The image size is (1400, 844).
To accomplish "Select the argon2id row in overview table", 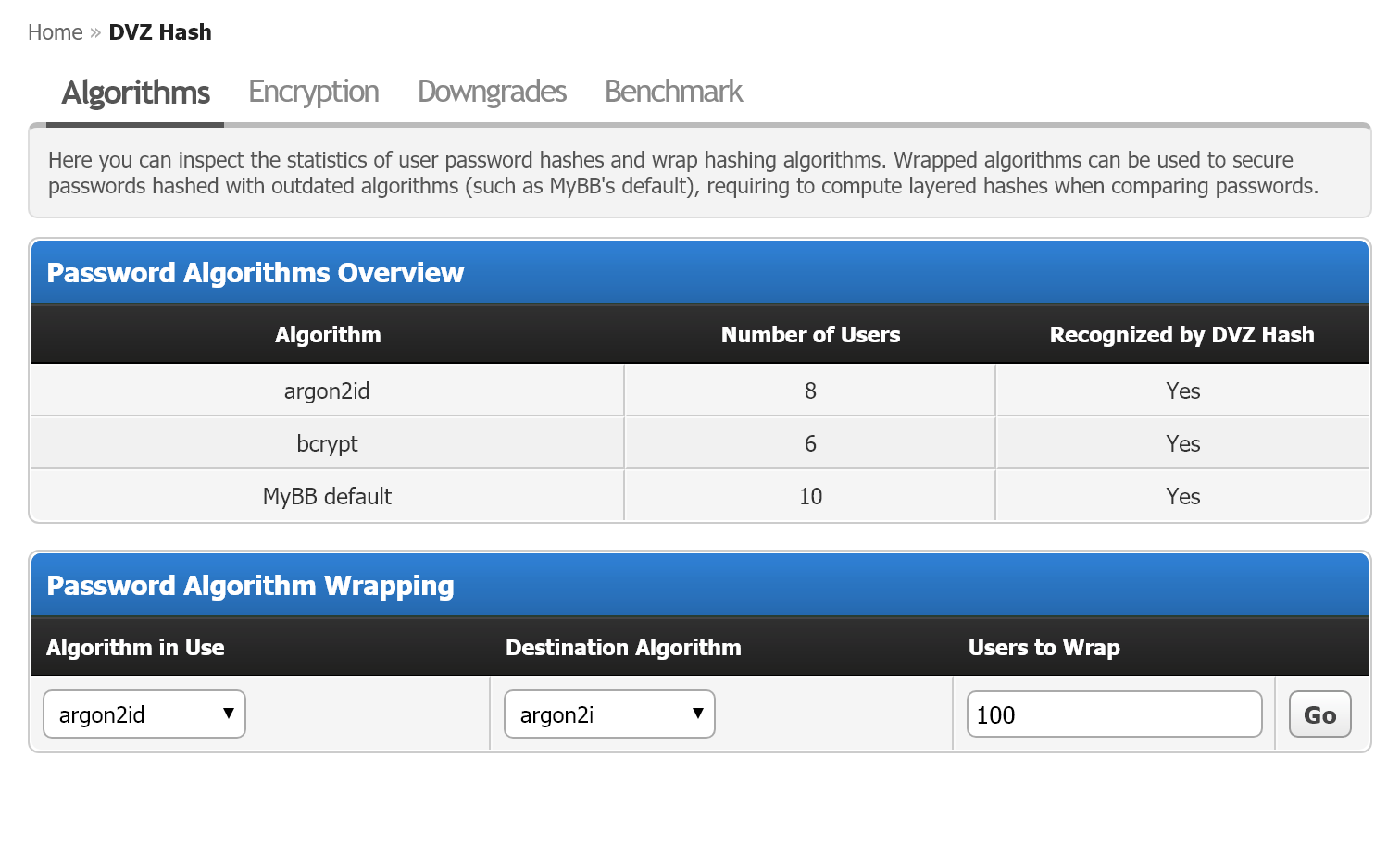I will tap(327, 391).
